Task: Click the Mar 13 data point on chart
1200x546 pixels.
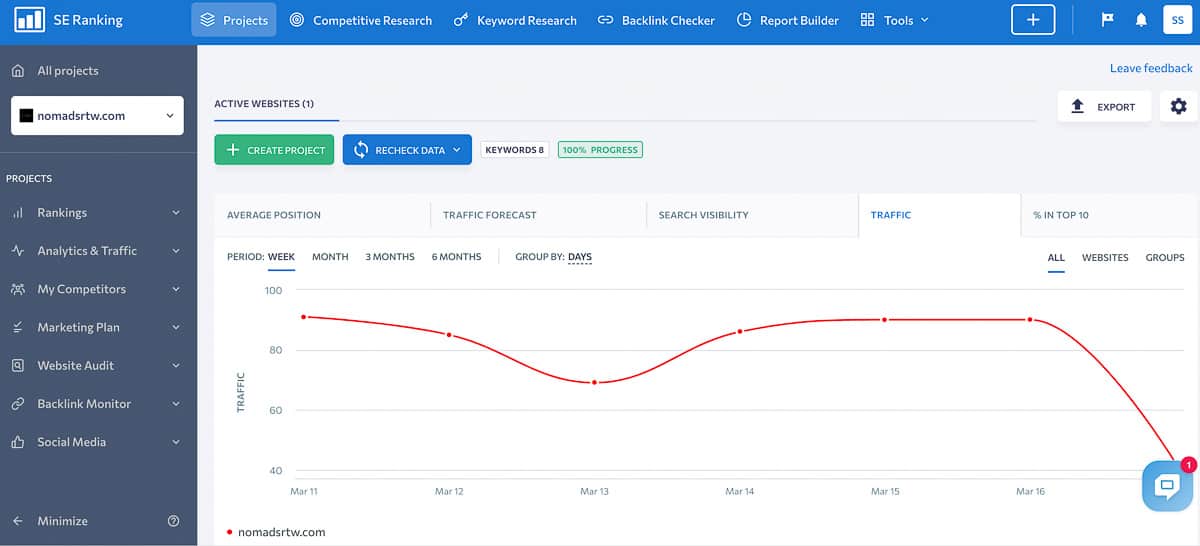Action: click(x=594, y=382)
